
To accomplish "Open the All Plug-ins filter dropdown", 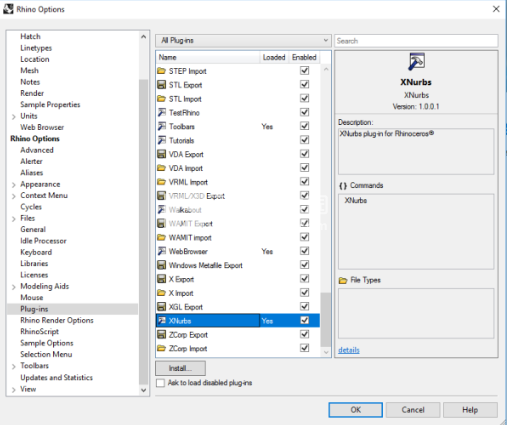I will (x=243, y=41).
